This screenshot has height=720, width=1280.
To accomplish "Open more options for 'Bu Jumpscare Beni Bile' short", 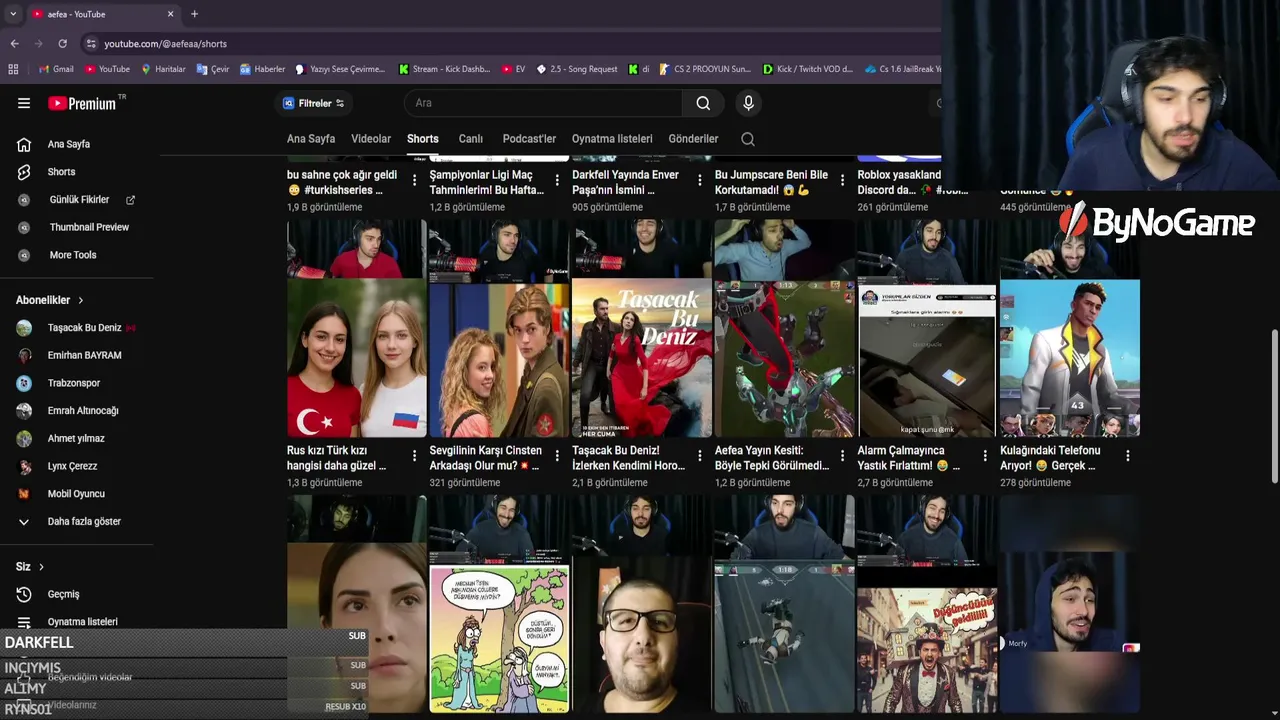I will point(842,181).
